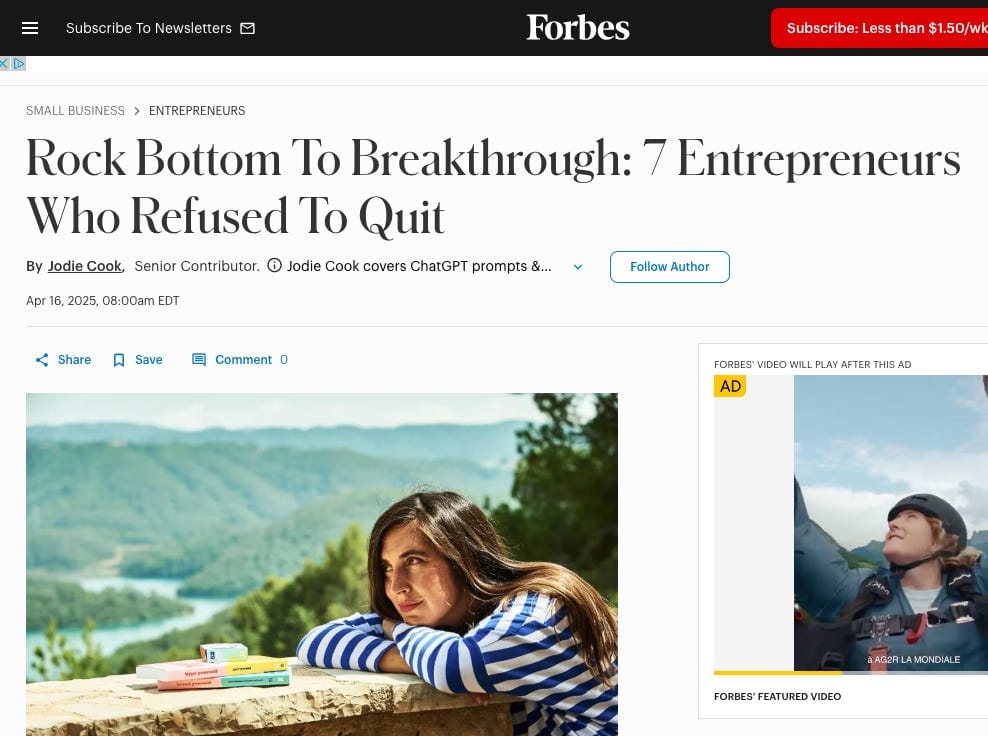
Task: Open Jodie Cook's author page link
Action: (x=85, y=266)
